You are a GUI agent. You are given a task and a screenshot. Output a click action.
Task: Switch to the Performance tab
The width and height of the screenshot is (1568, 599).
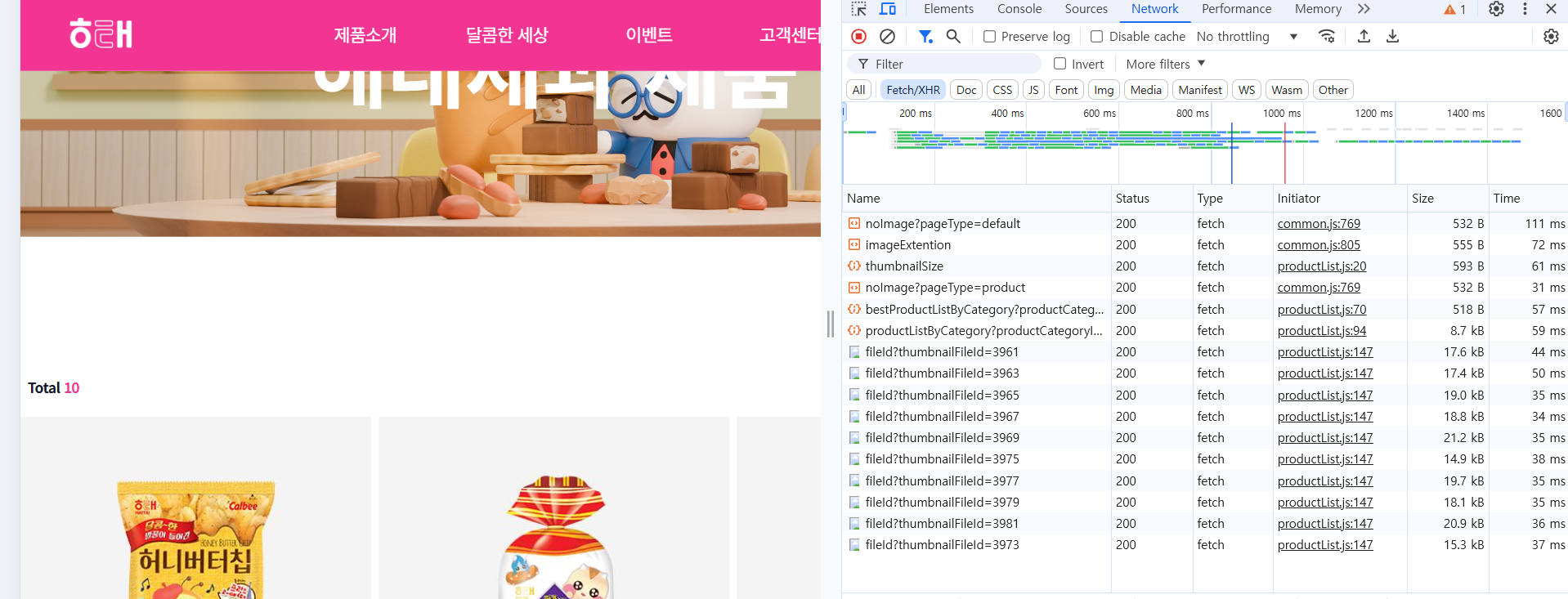point(1236,9)
